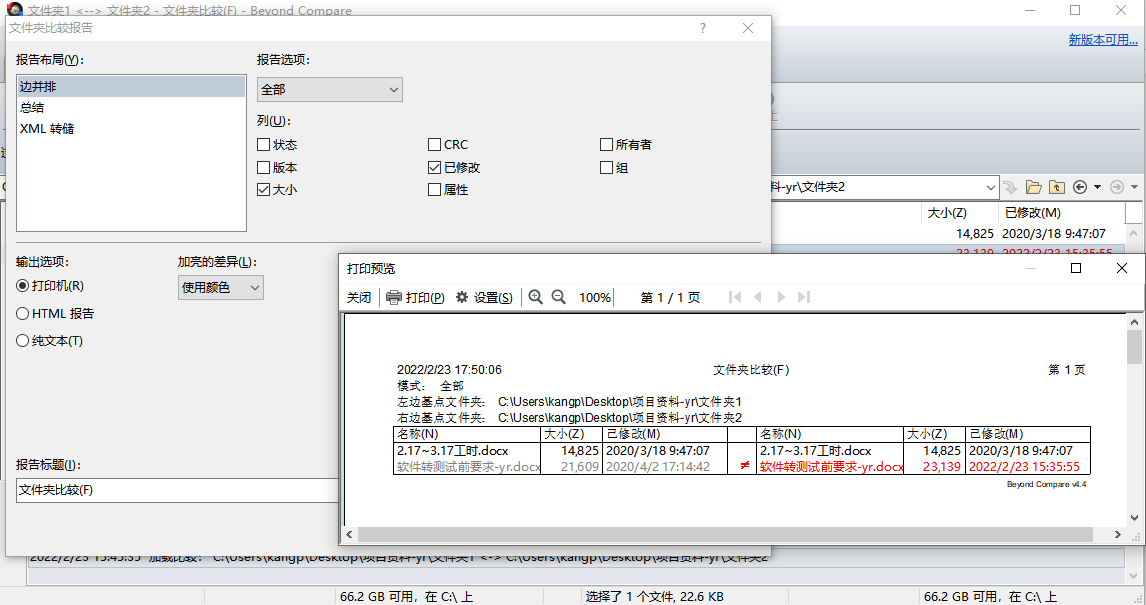The width and height of the screenshot is (1146, 605).
Task: Toggle the 所有者 column checkbox
Action: pyautogui.click(x=606, y=145)
